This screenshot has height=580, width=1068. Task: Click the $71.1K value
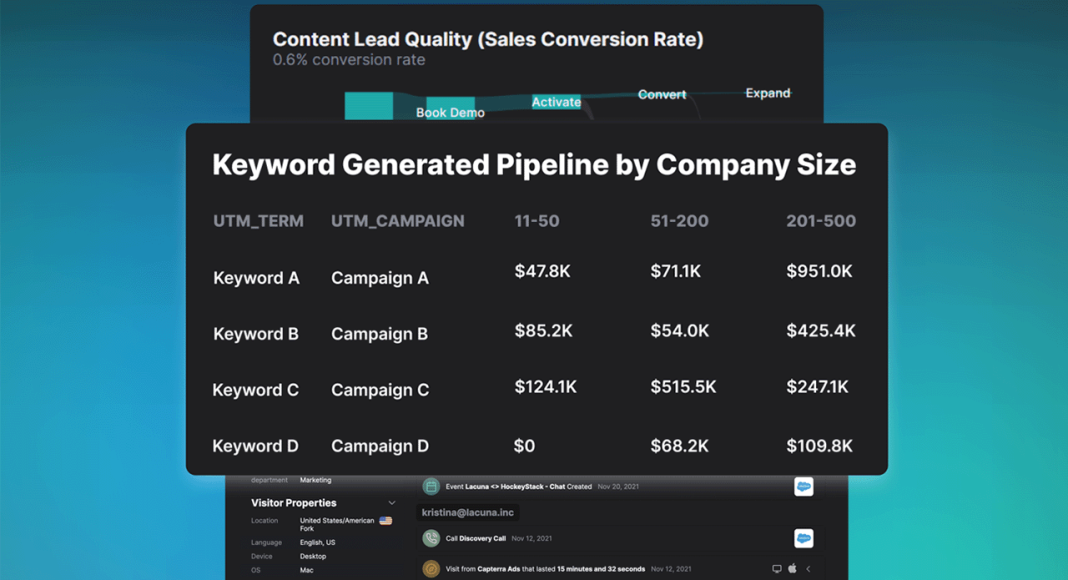(x=675, y=272)
